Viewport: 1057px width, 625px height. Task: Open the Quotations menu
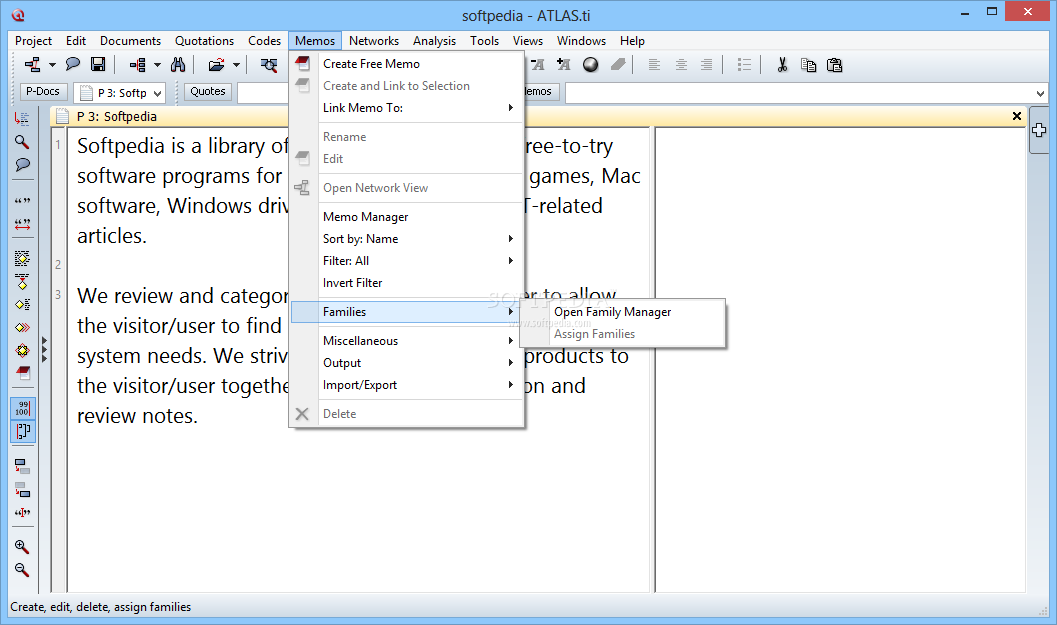click(204, 40)
